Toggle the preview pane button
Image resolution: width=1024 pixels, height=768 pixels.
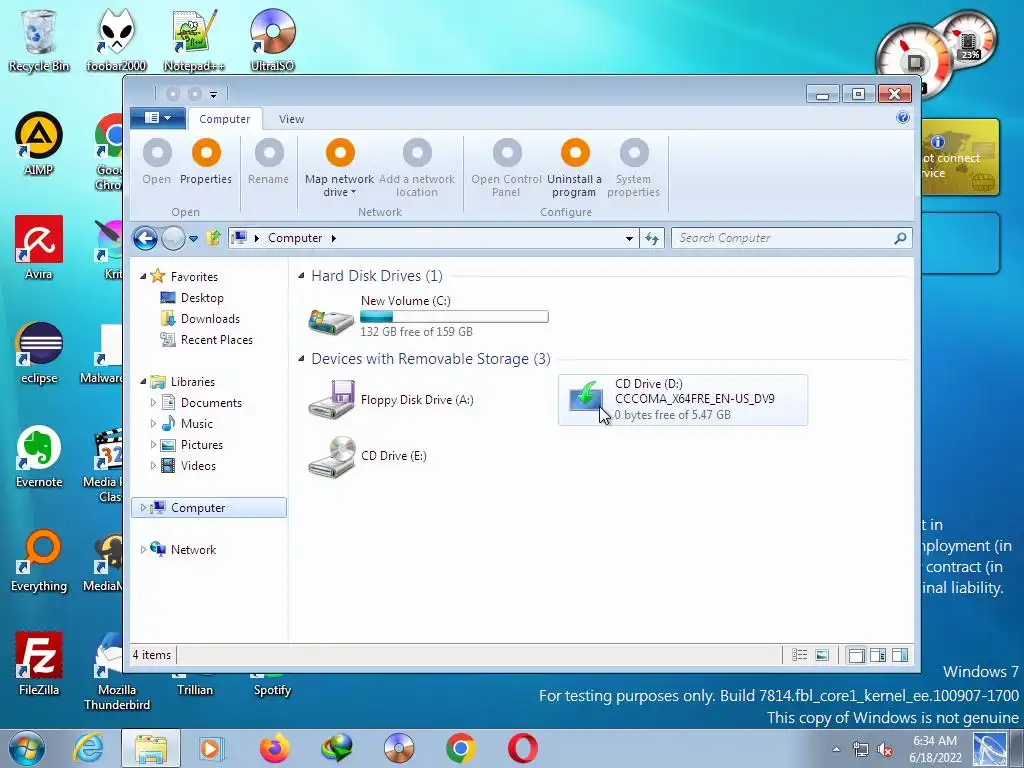[x=900, y=655]
